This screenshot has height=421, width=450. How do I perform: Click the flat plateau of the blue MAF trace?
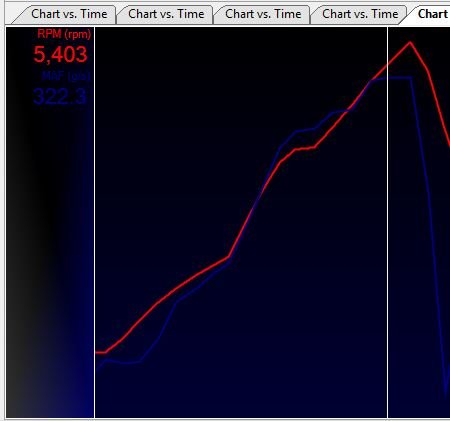pyautogui.click(x=392, y=78)
